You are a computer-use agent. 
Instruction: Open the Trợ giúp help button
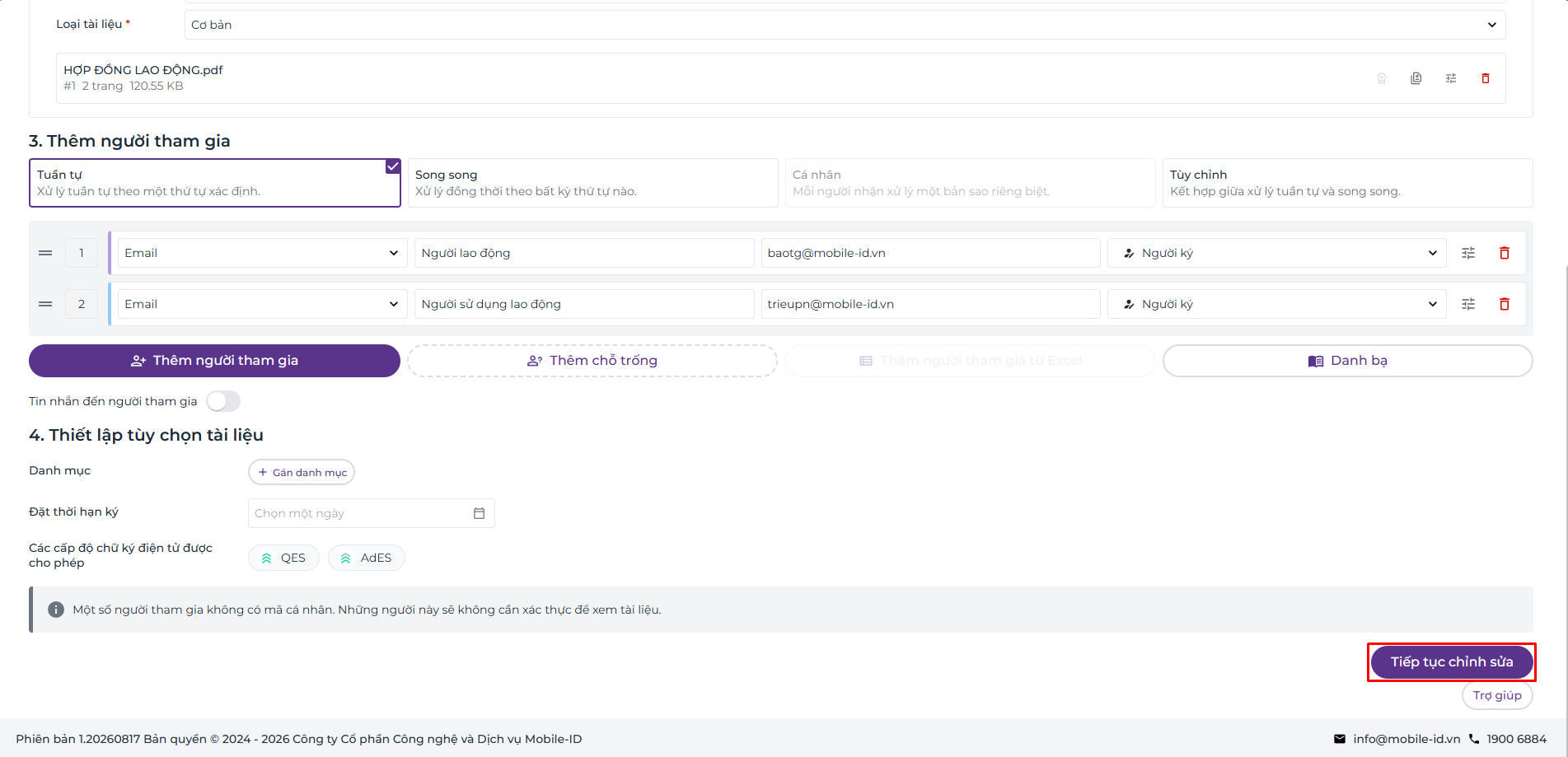point(1497,695)
